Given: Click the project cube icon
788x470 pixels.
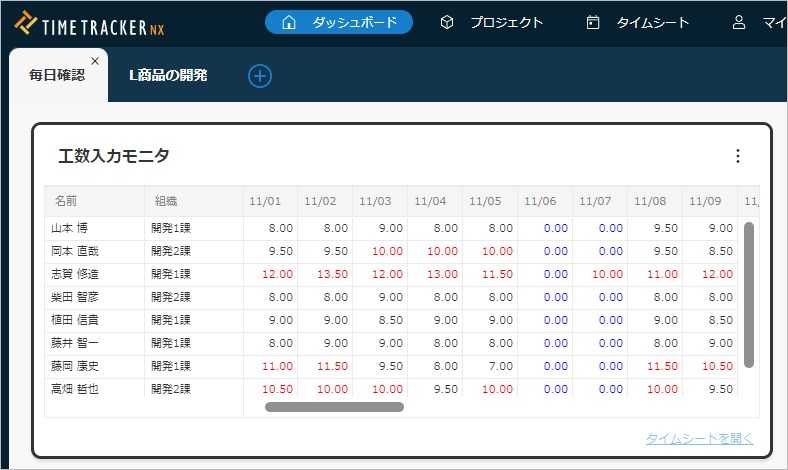Looking at the screenshot, I should tap(448, 22).
